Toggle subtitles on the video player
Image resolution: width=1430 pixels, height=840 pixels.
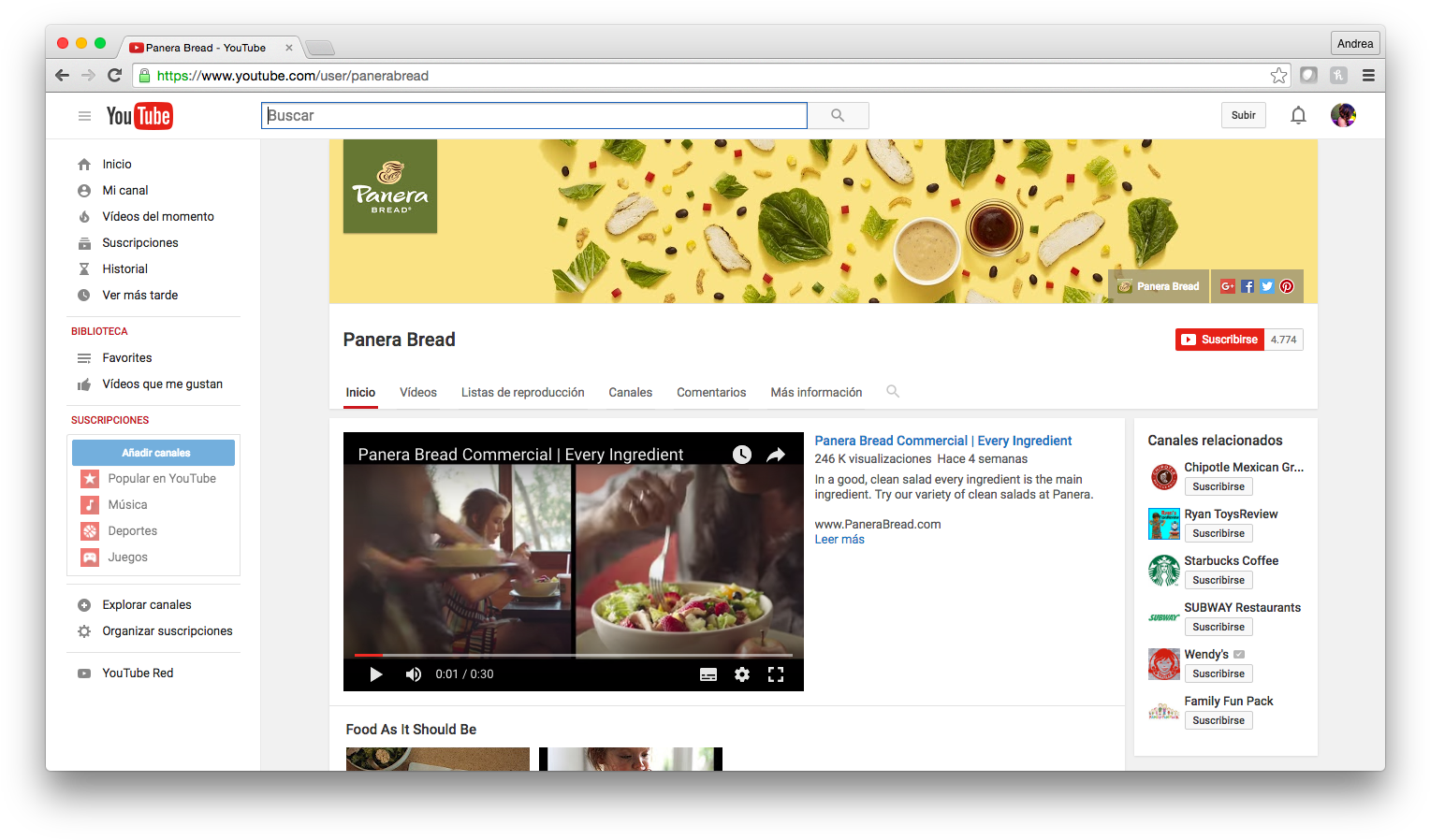(x=708, y=674)
